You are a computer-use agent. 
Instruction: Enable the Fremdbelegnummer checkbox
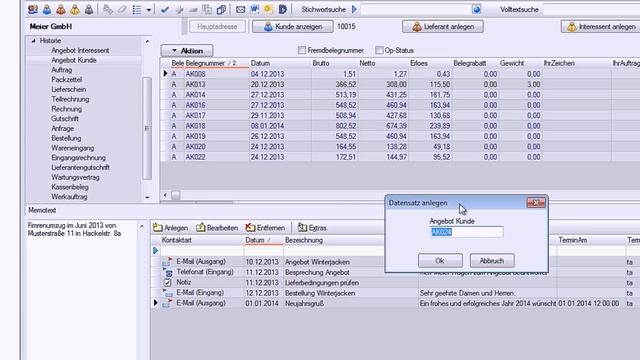[x=302, y=50]
